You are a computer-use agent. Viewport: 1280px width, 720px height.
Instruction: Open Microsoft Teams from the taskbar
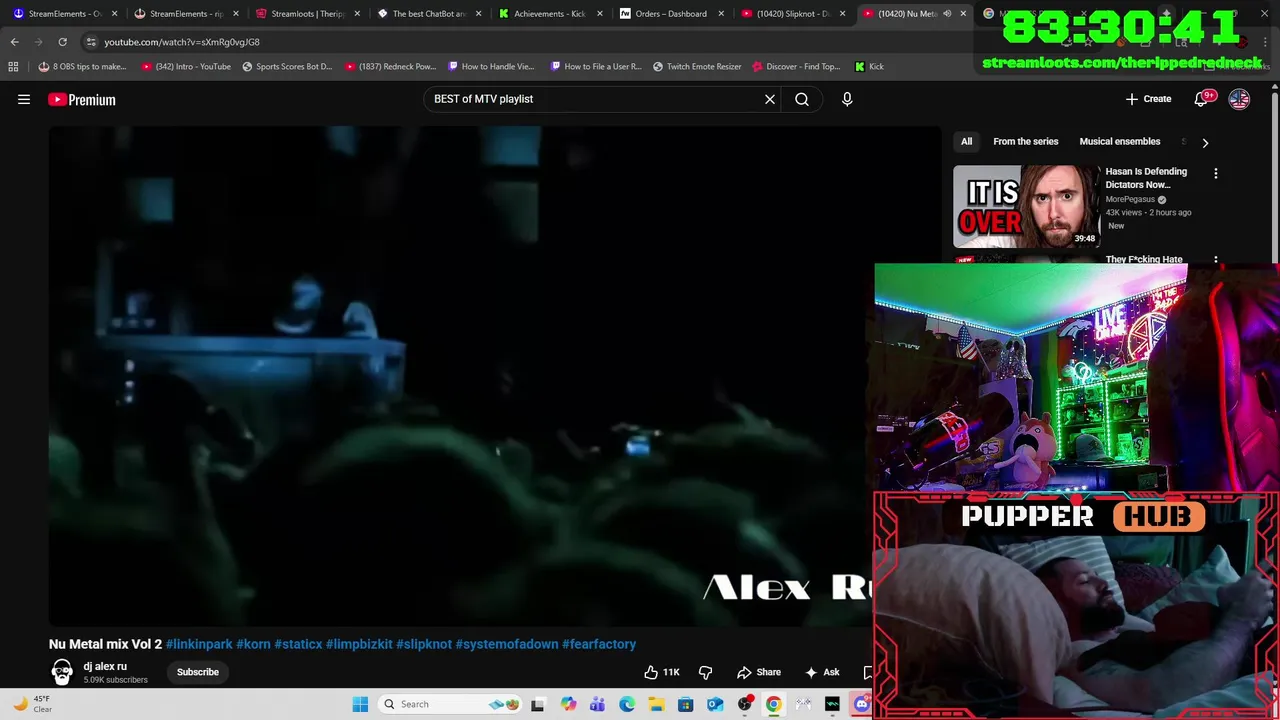point(597,704)
